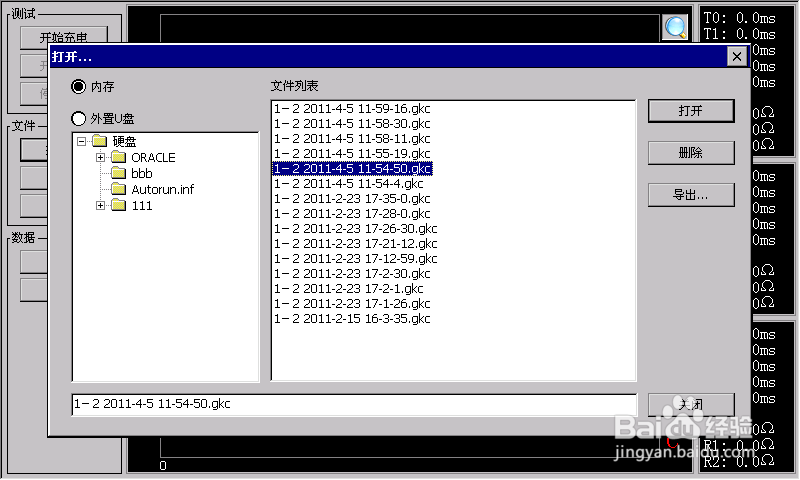Click the 硬盘 folder icon
800x480 pixels.
pyautogui.click(x=99, y=141)
